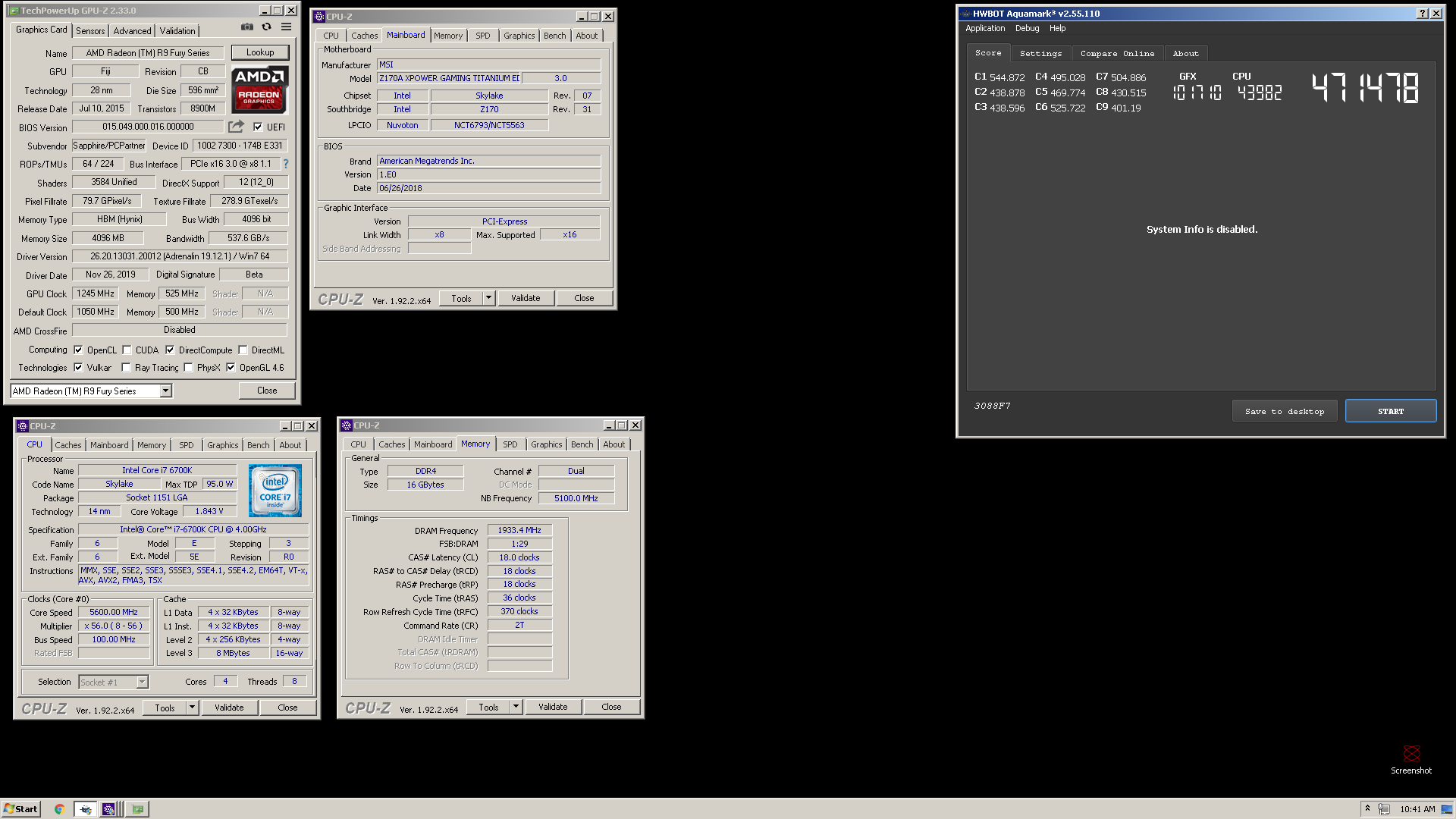Image resolution: width=1456 pixels, height=819 pixels.
Task: Click the BIOS Version field in GPU-Z
Action: pos(148,127)
